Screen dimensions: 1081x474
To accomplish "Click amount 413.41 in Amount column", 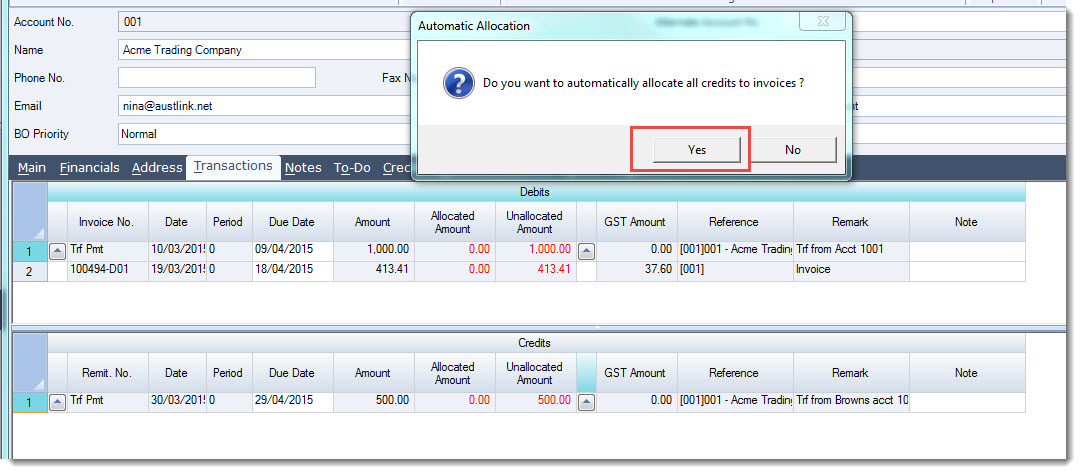I will coord(374,271).
